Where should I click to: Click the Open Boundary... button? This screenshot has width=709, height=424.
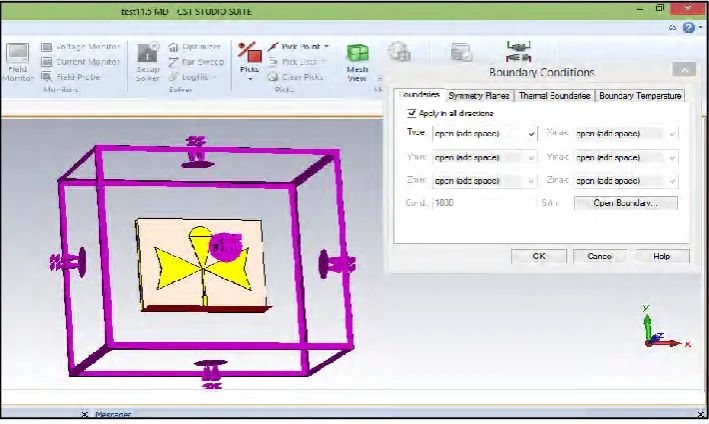coord(626,203)
